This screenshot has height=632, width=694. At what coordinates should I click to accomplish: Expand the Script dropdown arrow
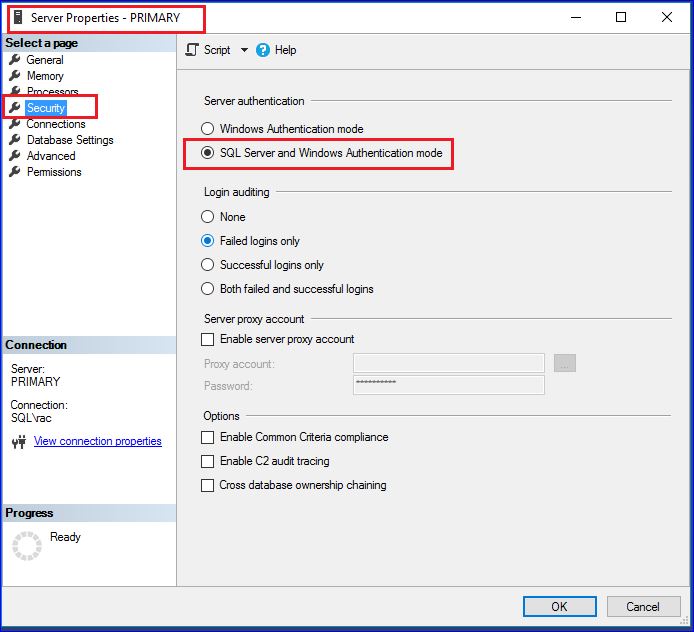pos(244,50)
